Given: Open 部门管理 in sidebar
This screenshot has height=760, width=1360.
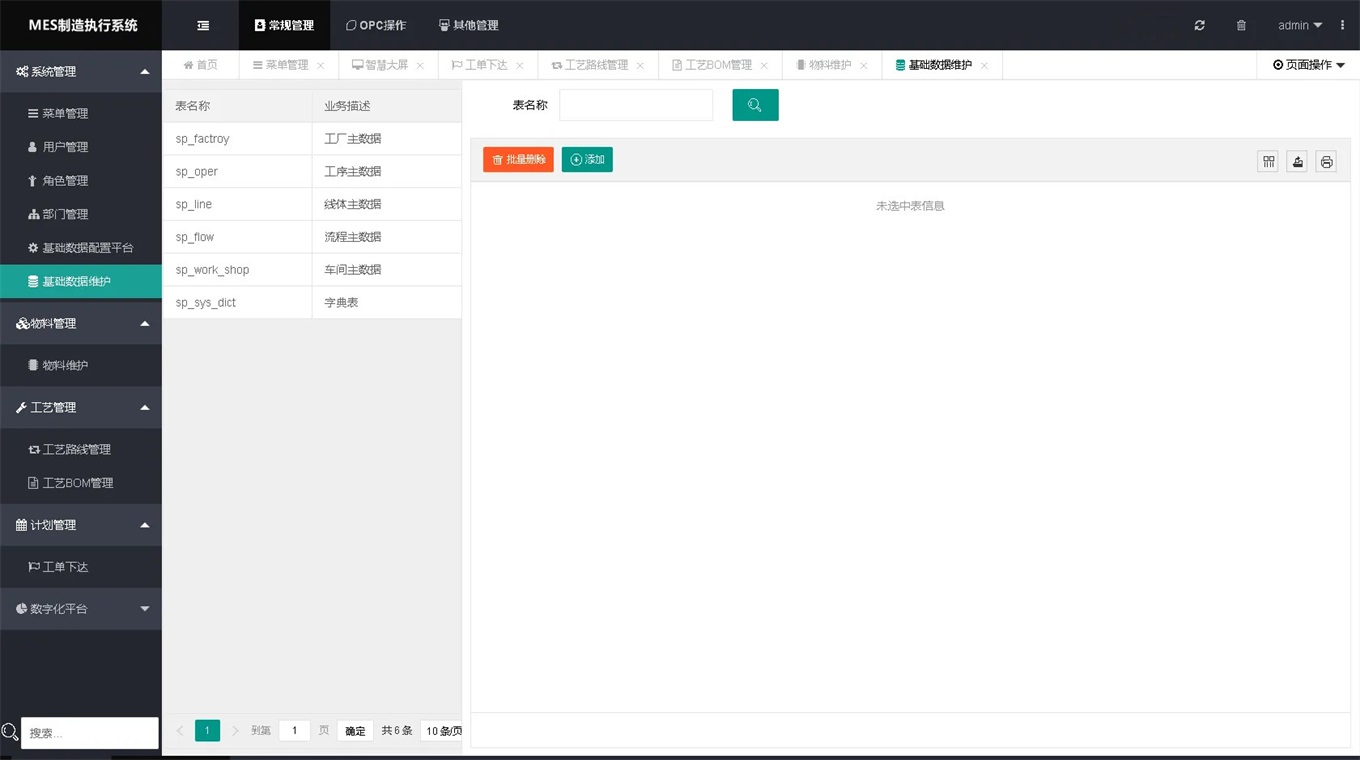Looking at the screenshot, I should [x=81, y=214].
